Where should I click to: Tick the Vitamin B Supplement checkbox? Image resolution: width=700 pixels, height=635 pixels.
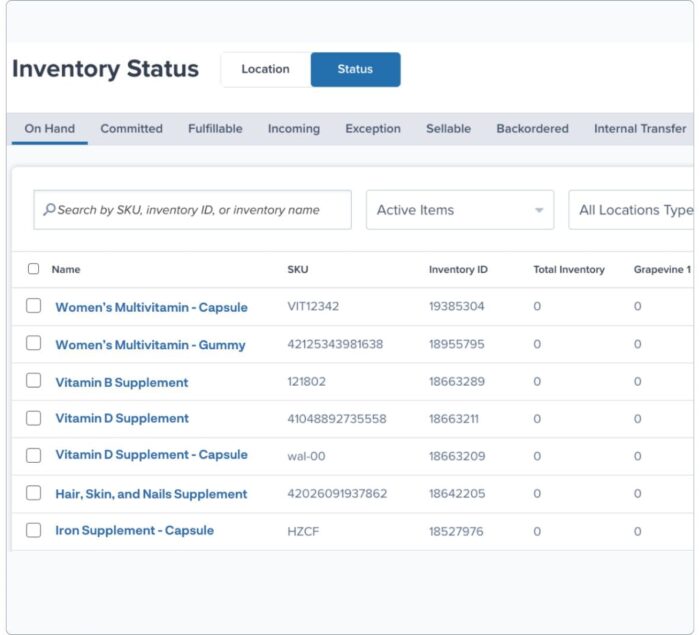pyautogui.click(x=34, y=381)
